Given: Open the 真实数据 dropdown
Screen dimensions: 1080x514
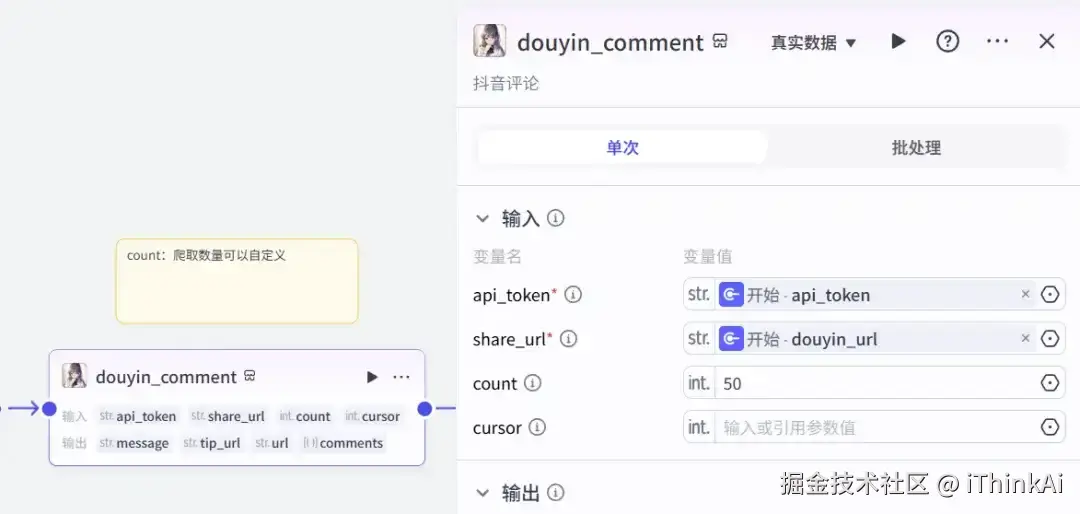Looking at the screenshot, I should point(813,43).
